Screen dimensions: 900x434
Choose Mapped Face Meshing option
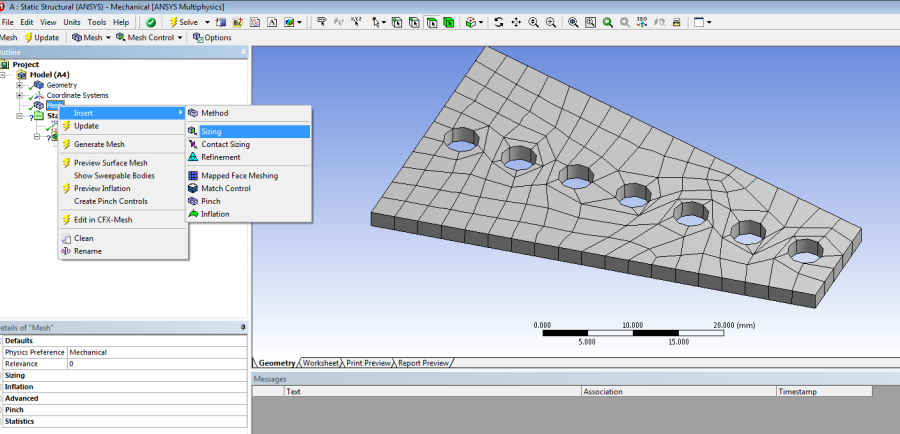click(x=248, y=176)
